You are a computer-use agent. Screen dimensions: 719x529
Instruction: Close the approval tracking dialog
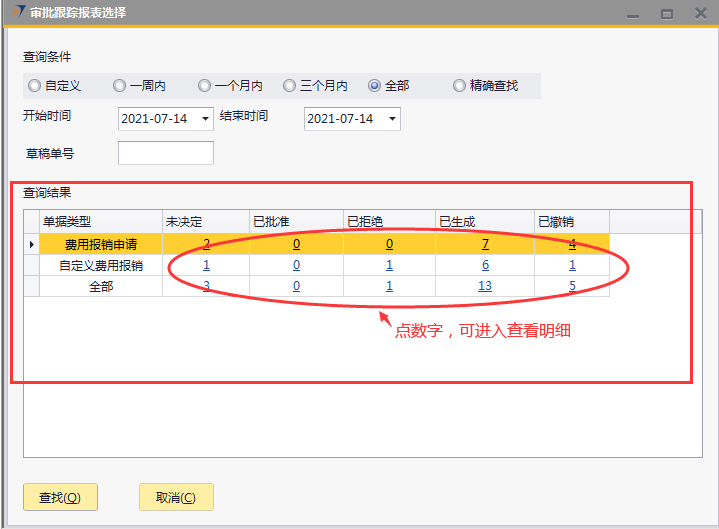point(700,14)
